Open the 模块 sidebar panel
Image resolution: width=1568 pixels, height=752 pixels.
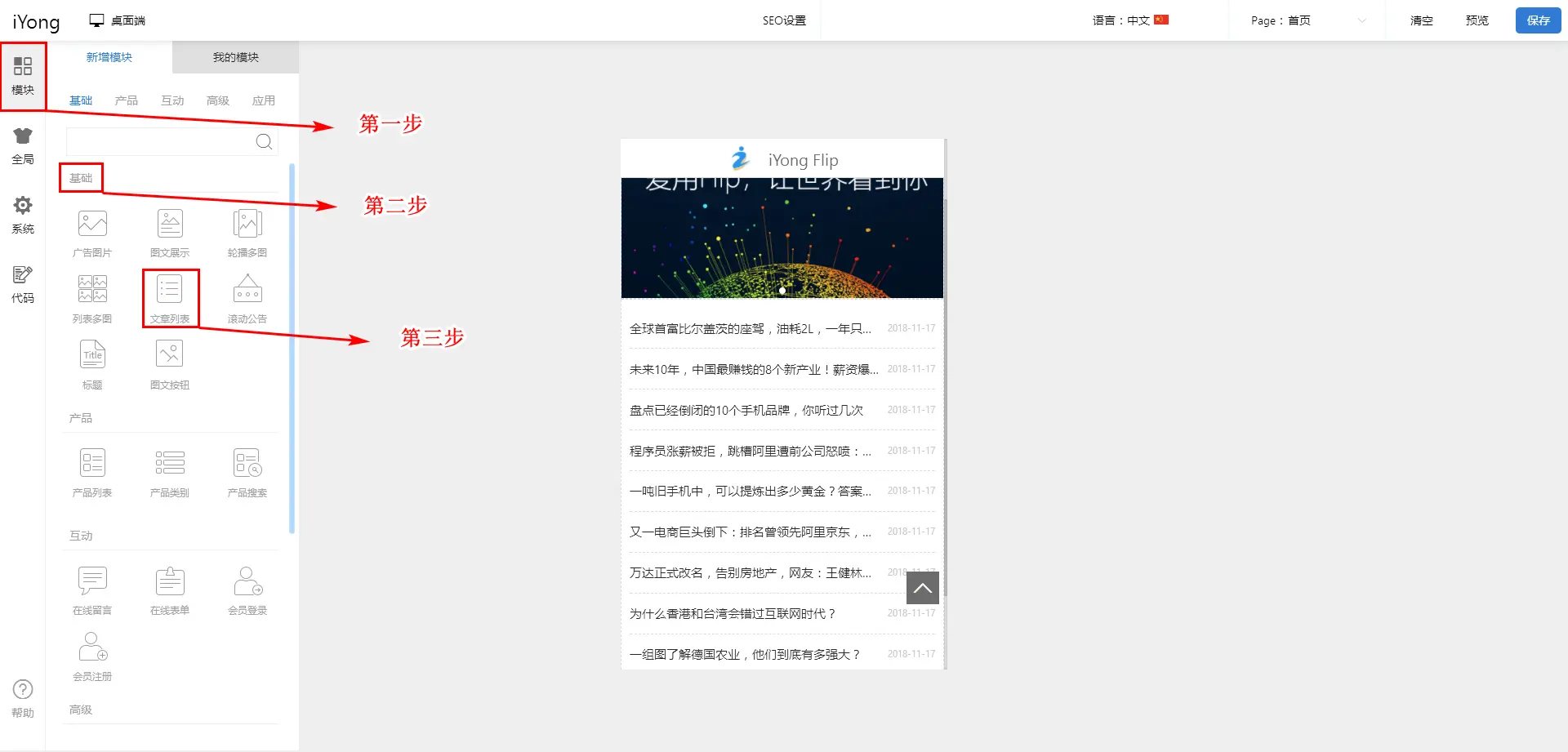(23, 76)
